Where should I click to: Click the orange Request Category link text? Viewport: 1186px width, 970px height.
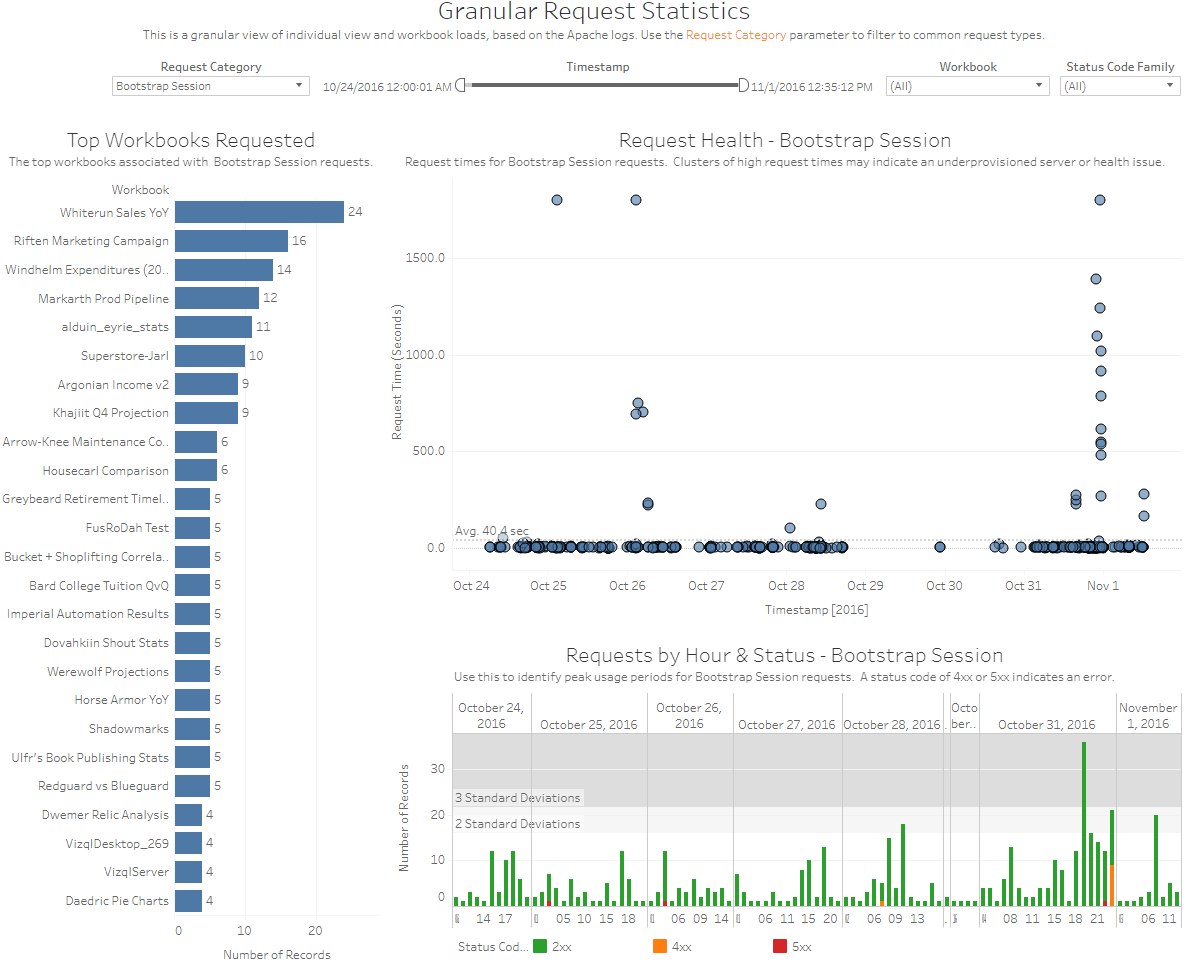point(736,35)
